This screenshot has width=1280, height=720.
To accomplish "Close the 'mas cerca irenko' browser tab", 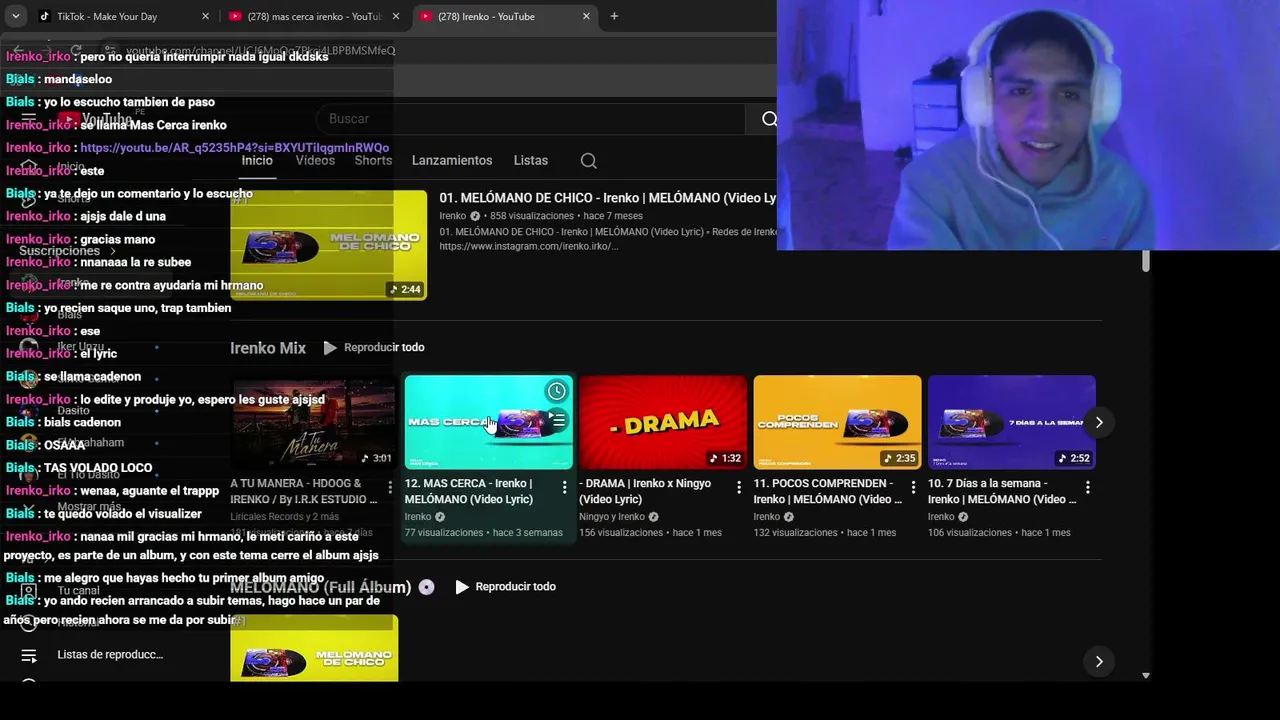I will pos(396,16).
